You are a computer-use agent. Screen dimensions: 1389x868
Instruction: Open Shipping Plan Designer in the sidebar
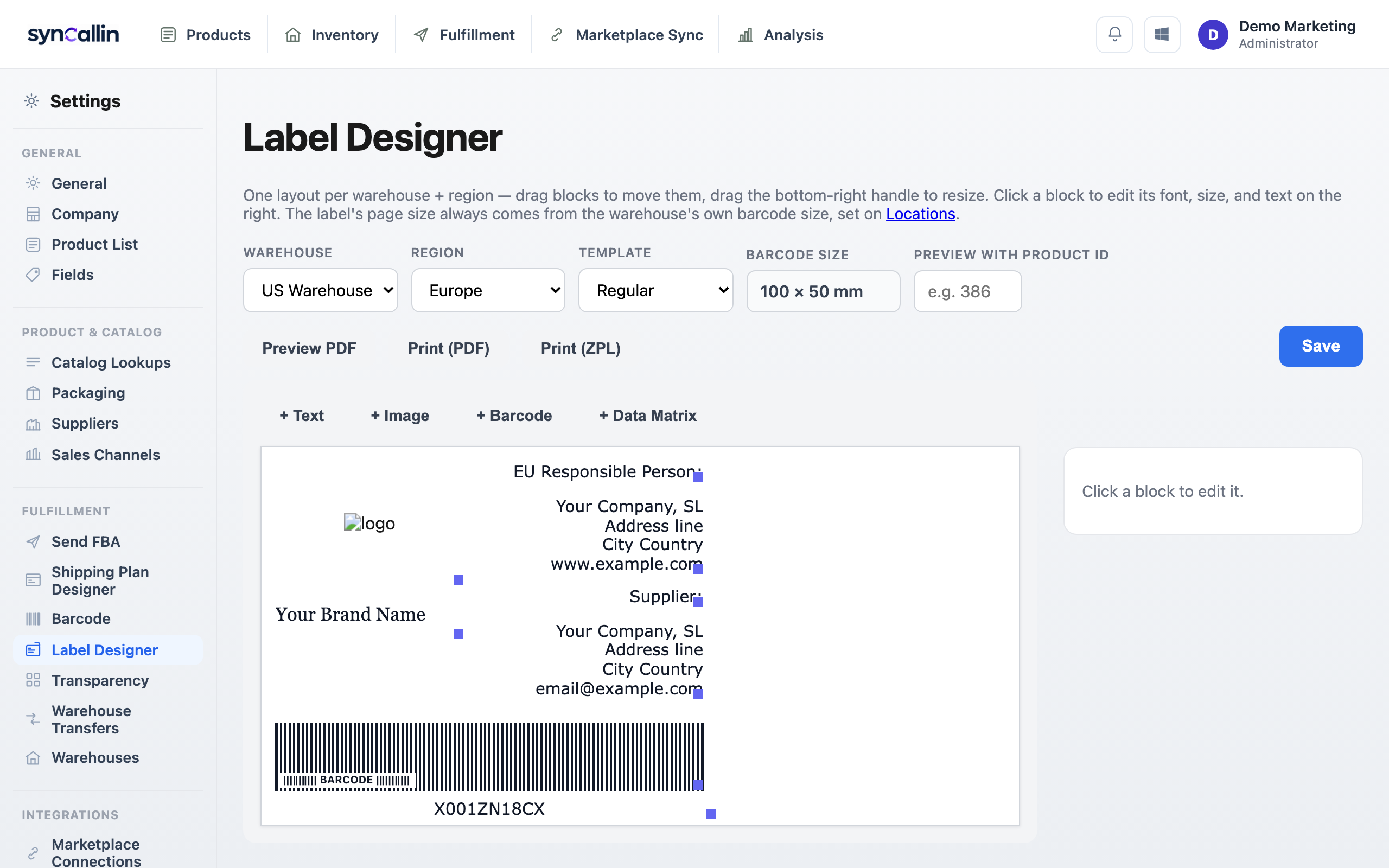coord(100,580)
